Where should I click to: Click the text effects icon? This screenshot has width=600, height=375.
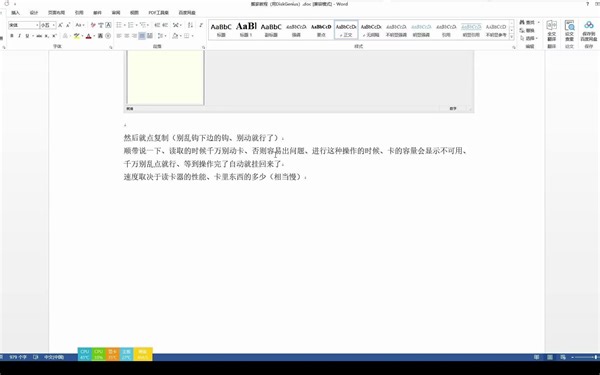tap(65, 36)
